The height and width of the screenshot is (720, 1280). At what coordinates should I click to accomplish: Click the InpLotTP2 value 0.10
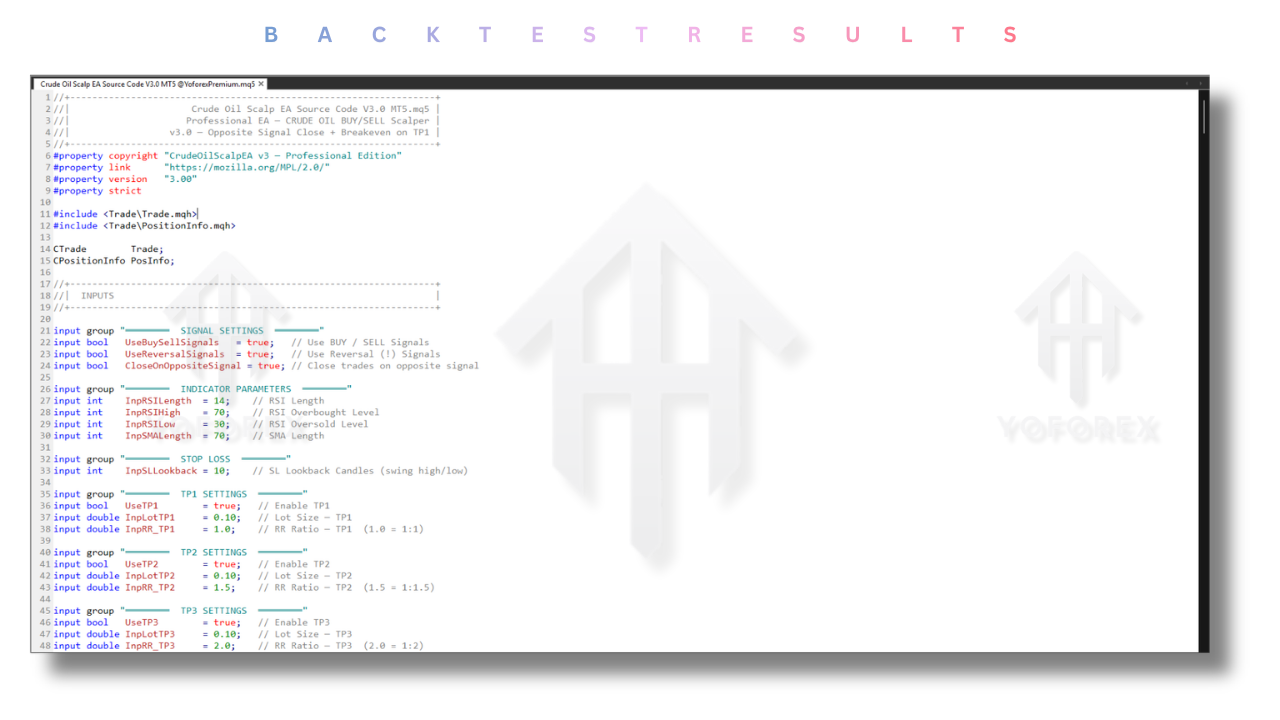coord(224,576)
